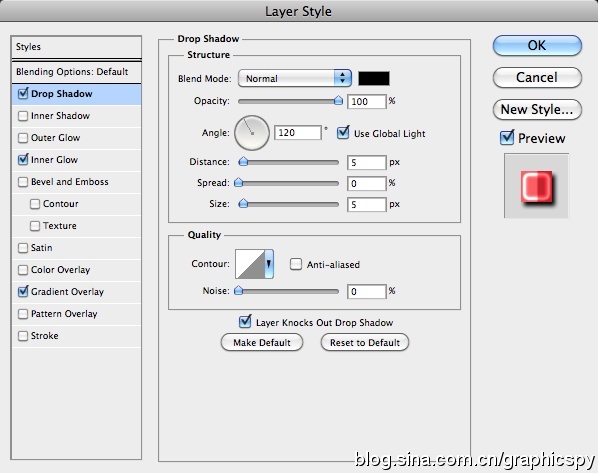Viewport: 598px width, 473px height.
Task: Open the New Style dialog
Action: [537, 109]
